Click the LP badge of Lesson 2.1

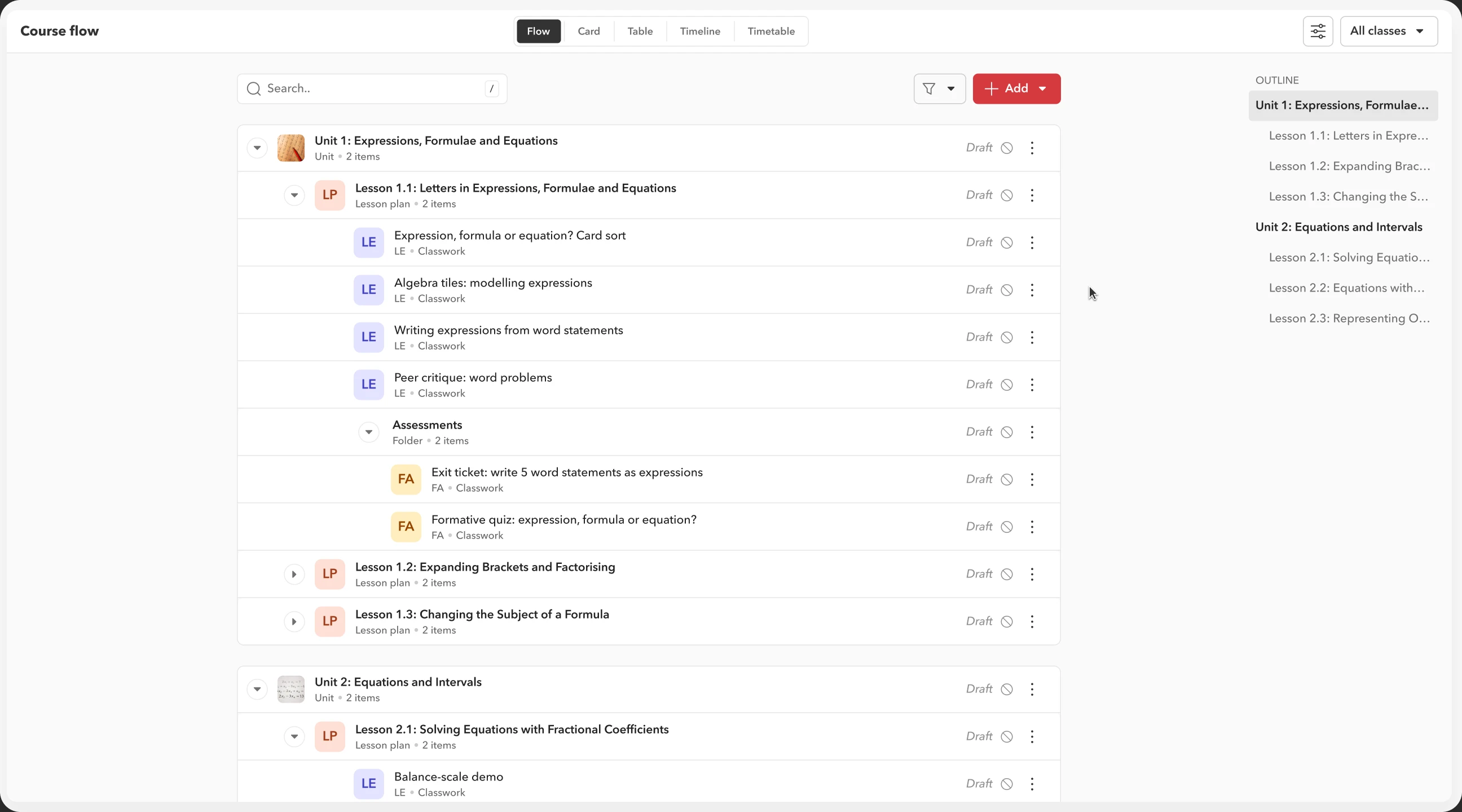tap(330, 736)
